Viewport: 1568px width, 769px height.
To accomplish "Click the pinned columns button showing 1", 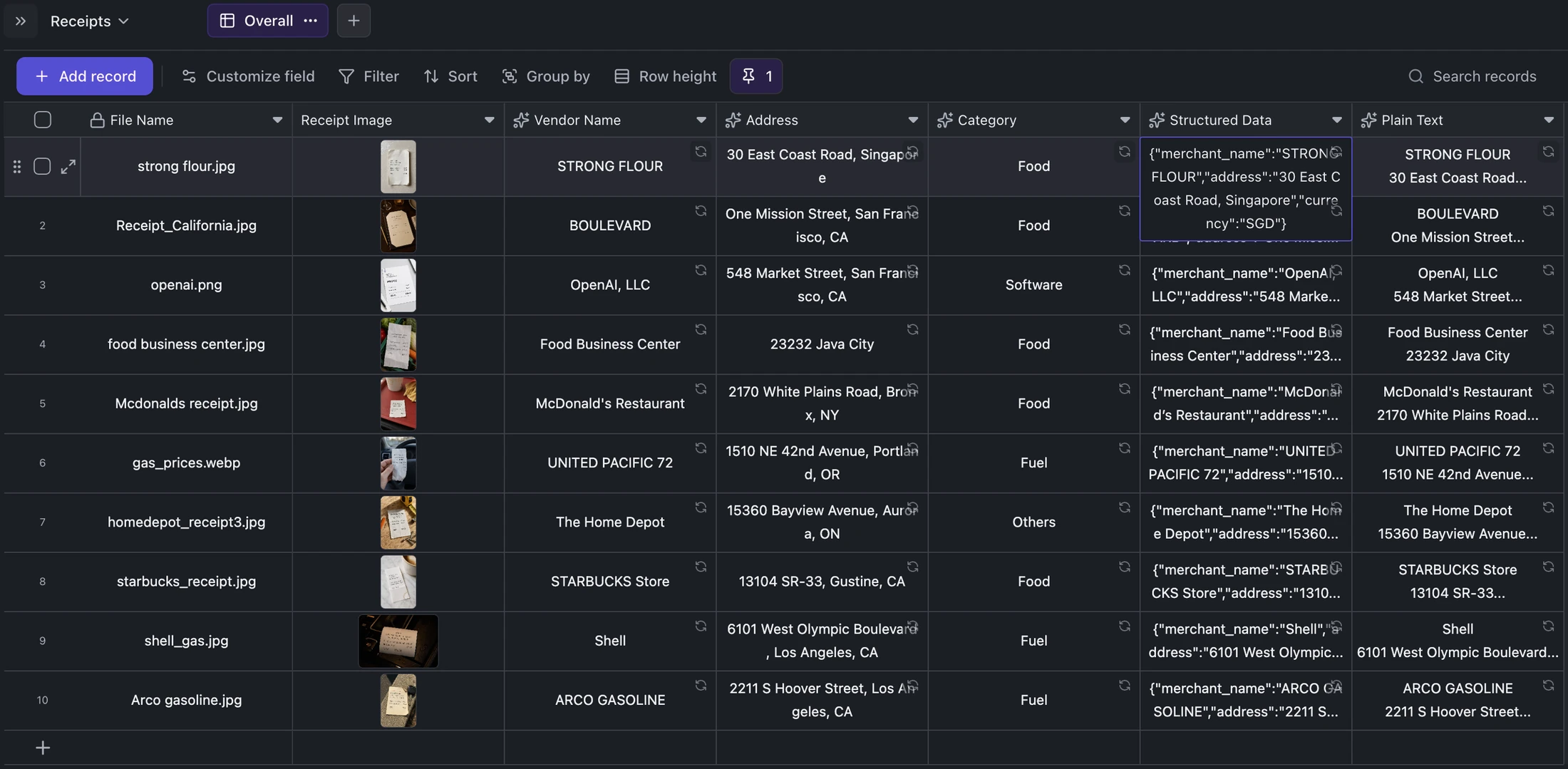I will click(756, 76).
